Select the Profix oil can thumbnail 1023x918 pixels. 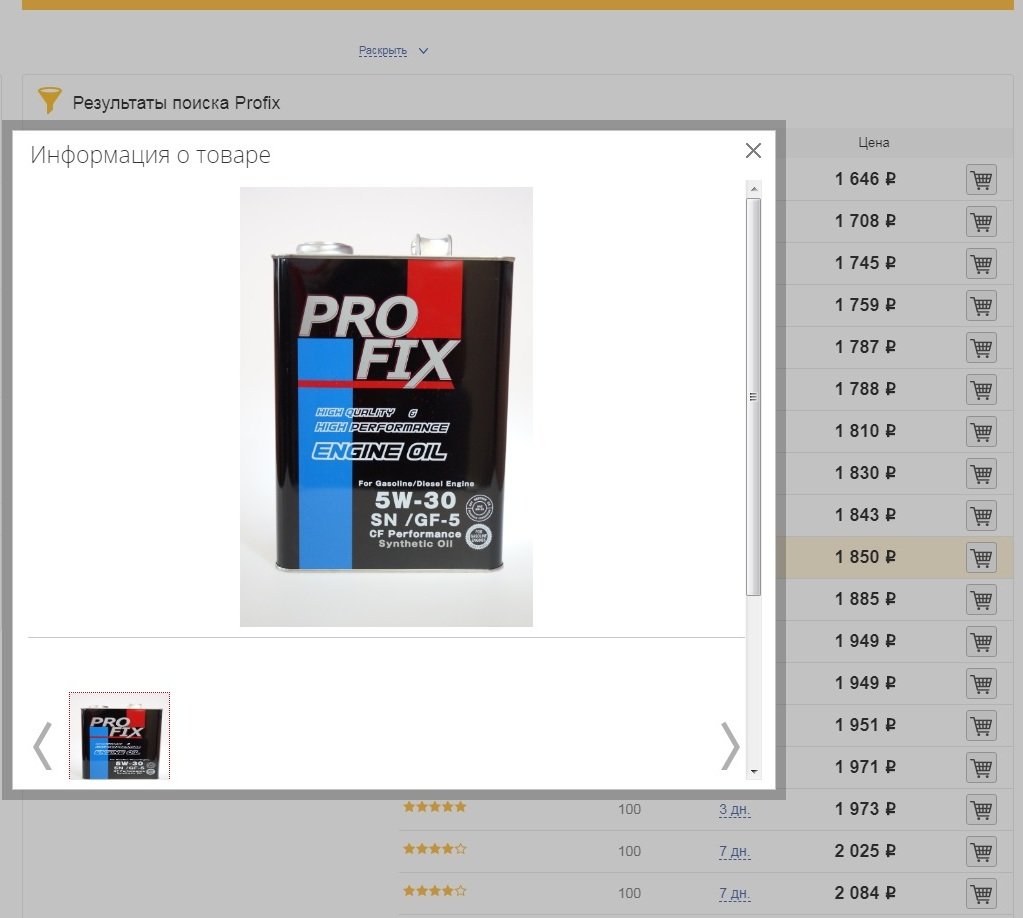click(x=119, y=735)
